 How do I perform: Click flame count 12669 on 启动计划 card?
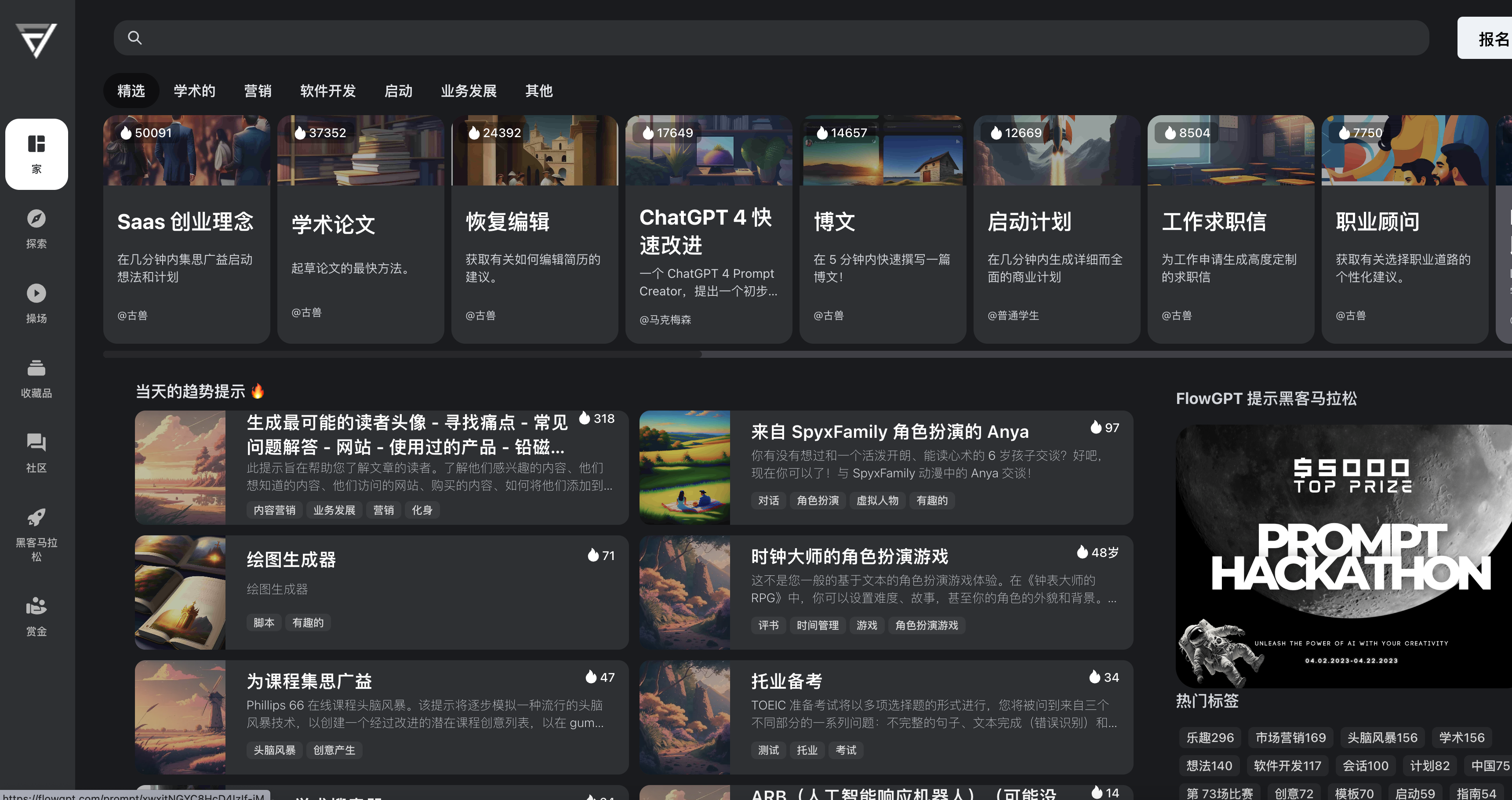click(x=1016, y=133)
